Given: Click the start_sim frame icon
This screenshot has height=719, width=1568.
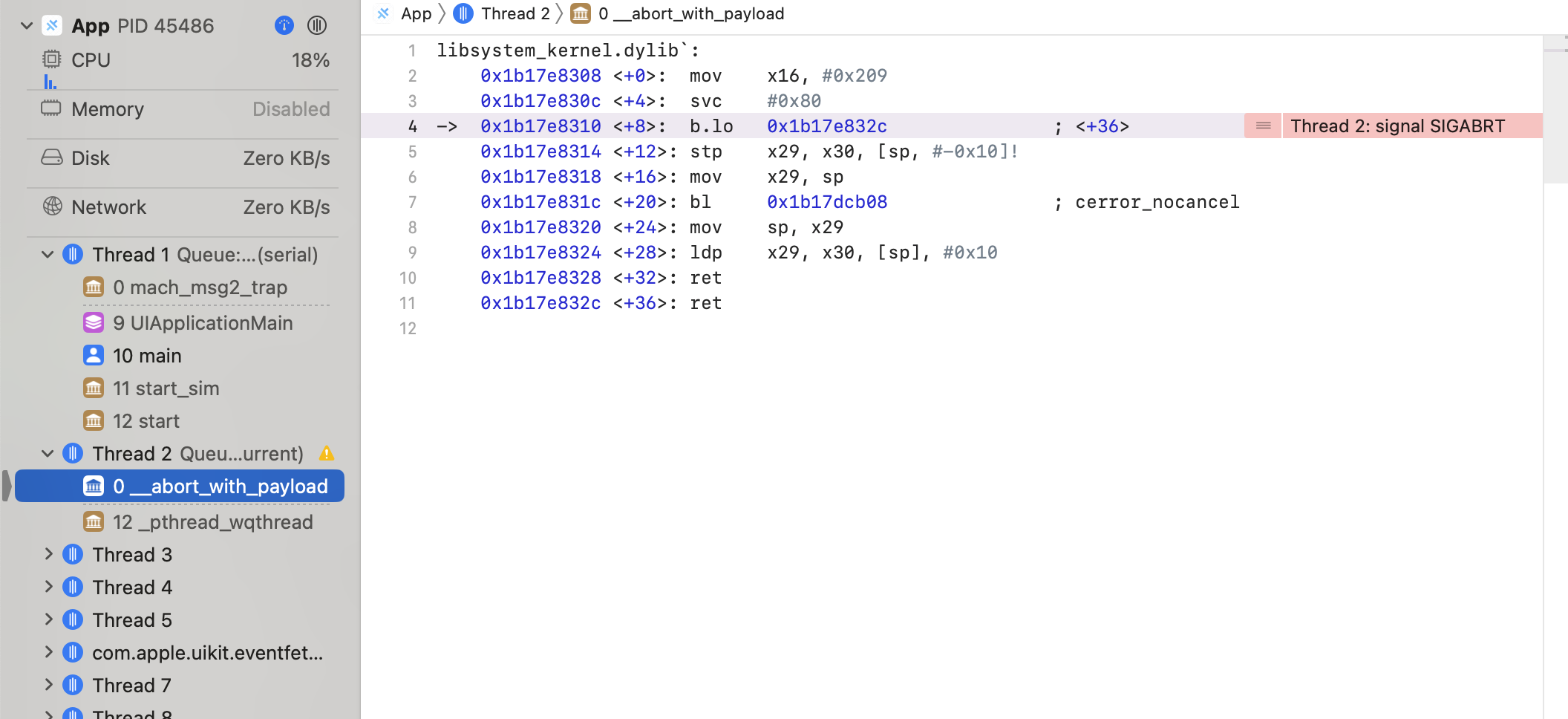Looking at the screenshot, I should (x=94, y=388).
